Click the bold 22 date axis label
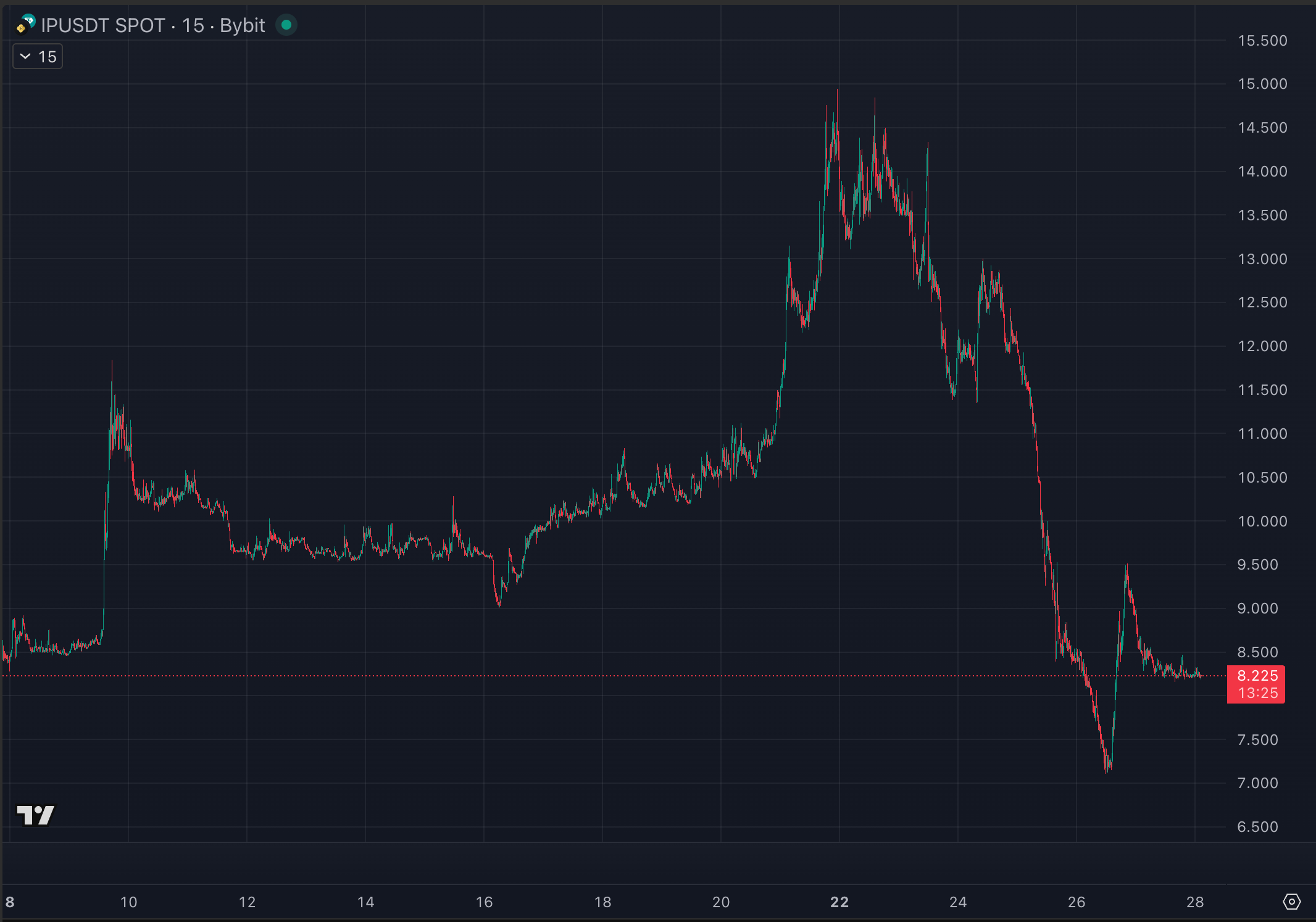 pos(839,902)
